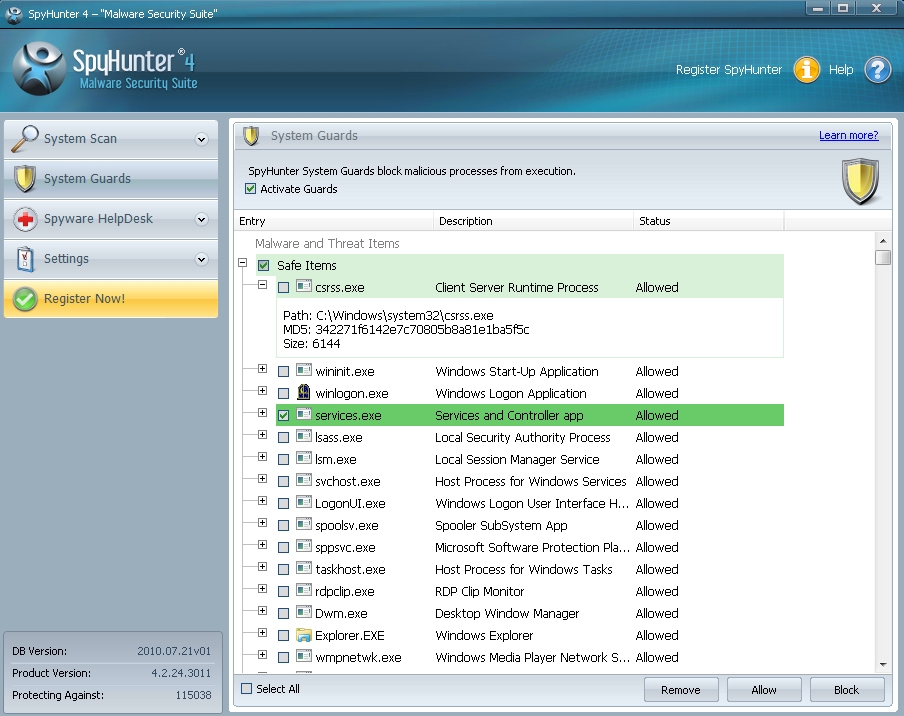Open the Learn more link
Screen dimensions: 904x716
tap(848, 136)
